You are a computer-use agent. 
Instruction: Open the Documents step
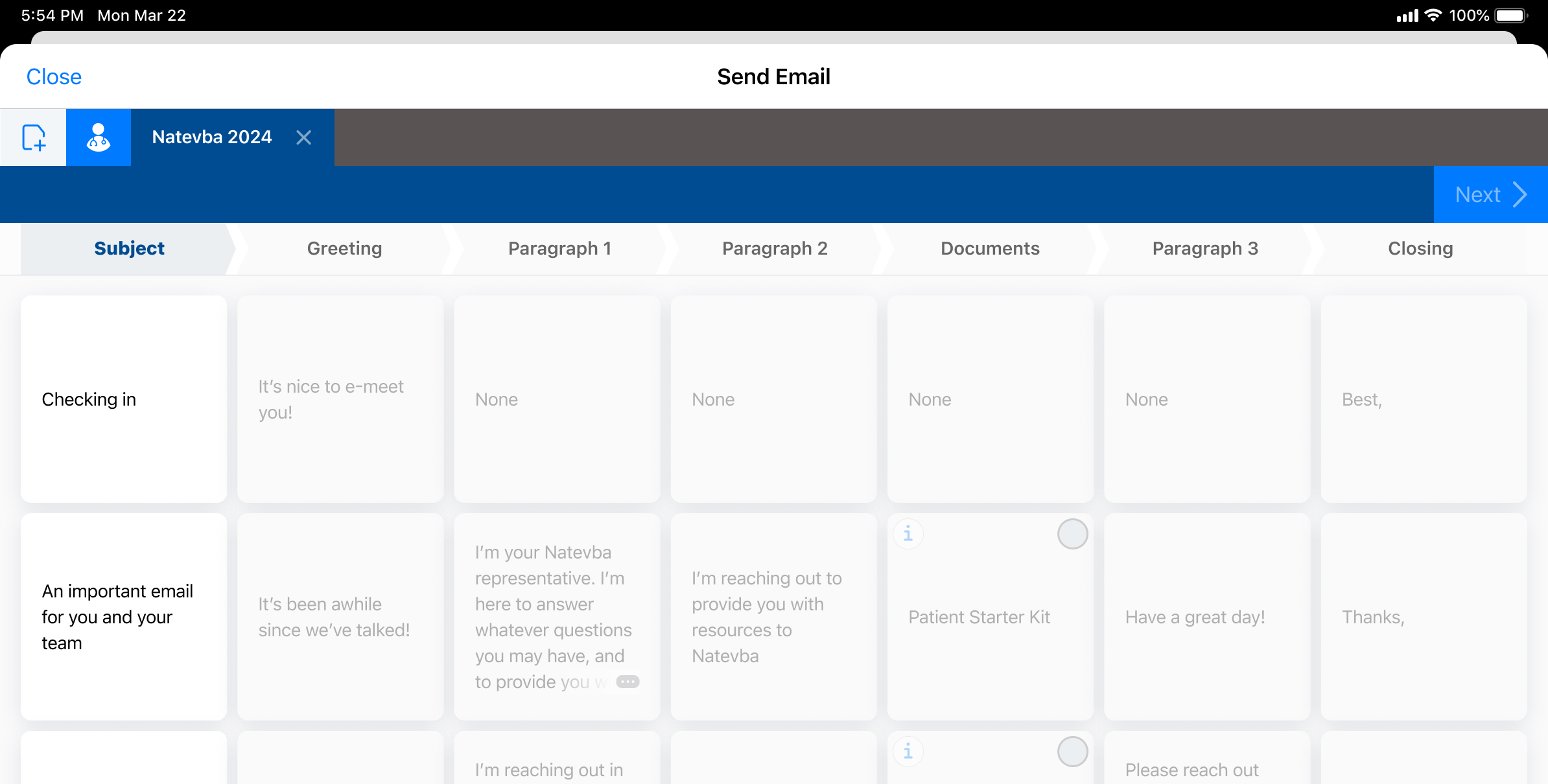(x=990, y=249)
